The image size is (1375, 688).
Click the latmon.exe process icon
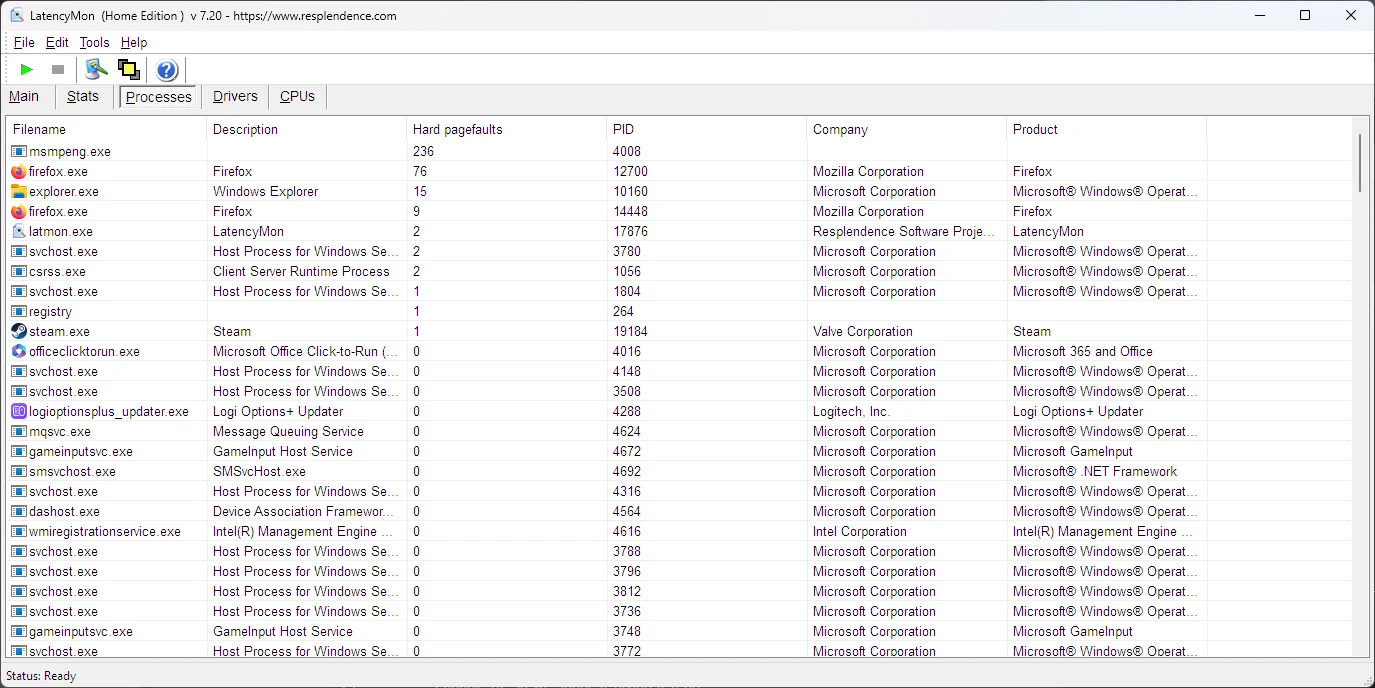19,232
